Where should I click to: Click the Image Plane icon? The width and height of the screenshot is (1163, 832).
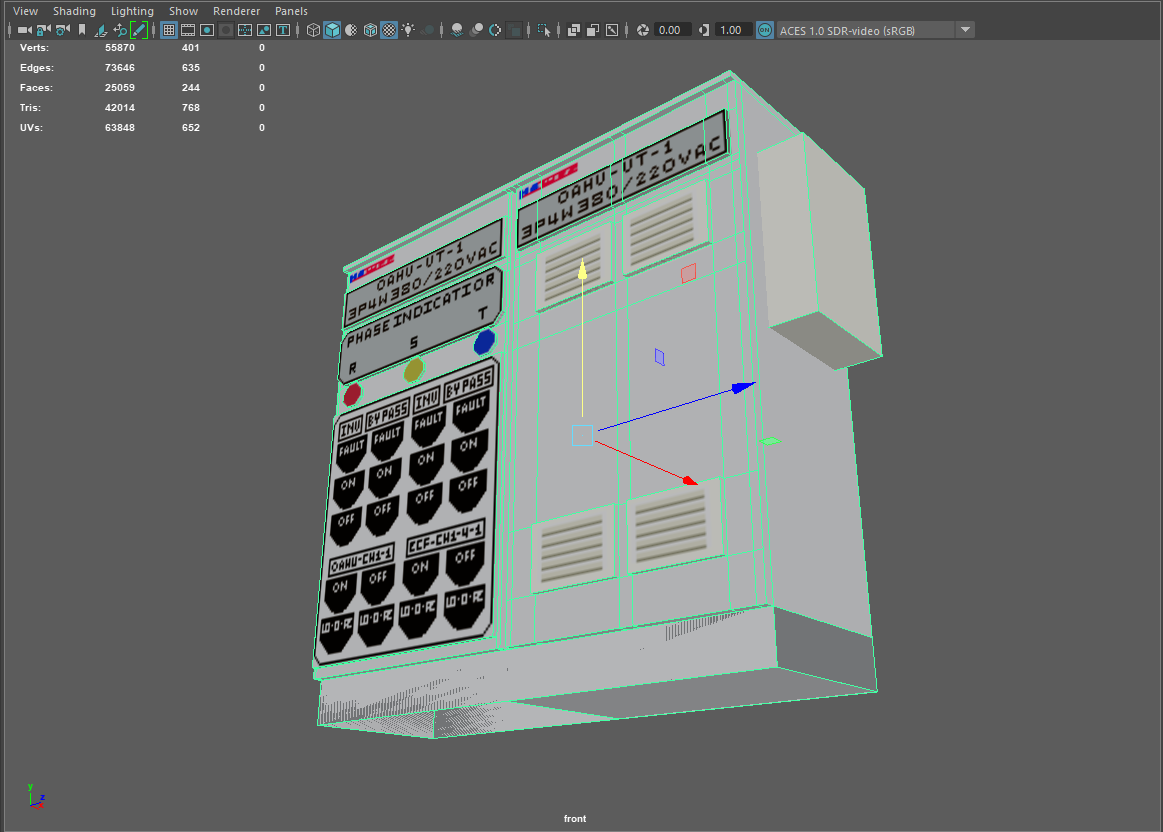101,30
